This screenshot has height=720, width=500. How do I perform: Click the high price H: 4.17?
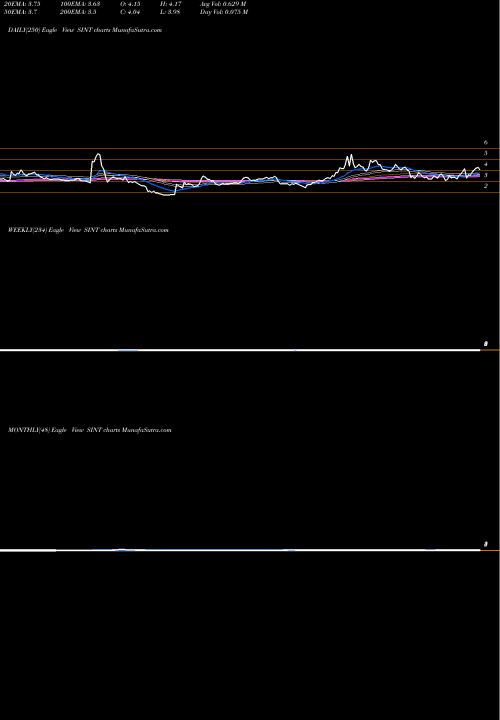pos(169,4)
